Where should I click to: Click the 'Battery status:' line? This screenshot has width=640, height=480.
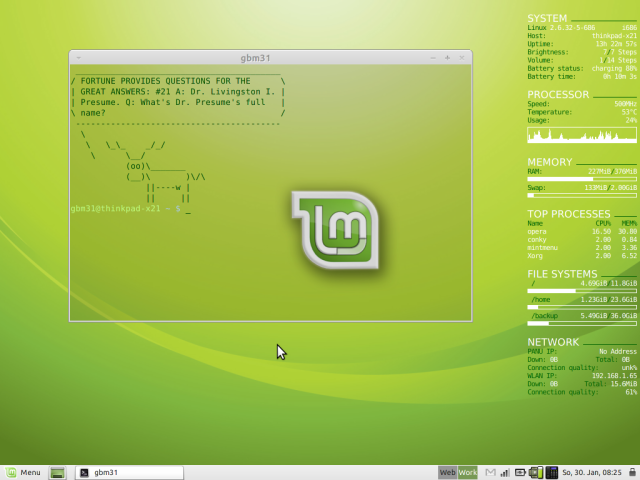[582, 68]
